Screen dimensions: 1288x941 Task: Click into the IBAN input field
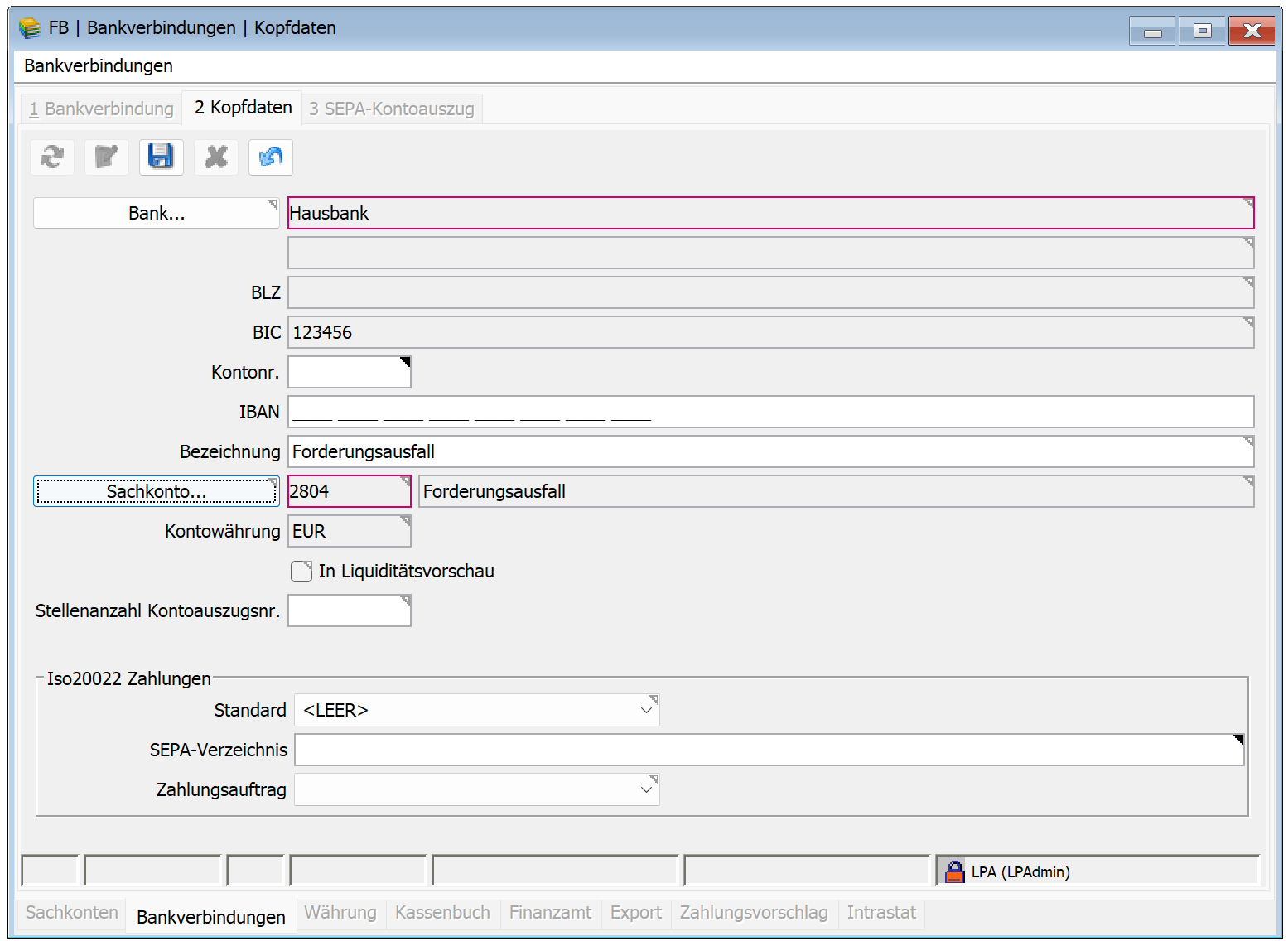[770, 413]
